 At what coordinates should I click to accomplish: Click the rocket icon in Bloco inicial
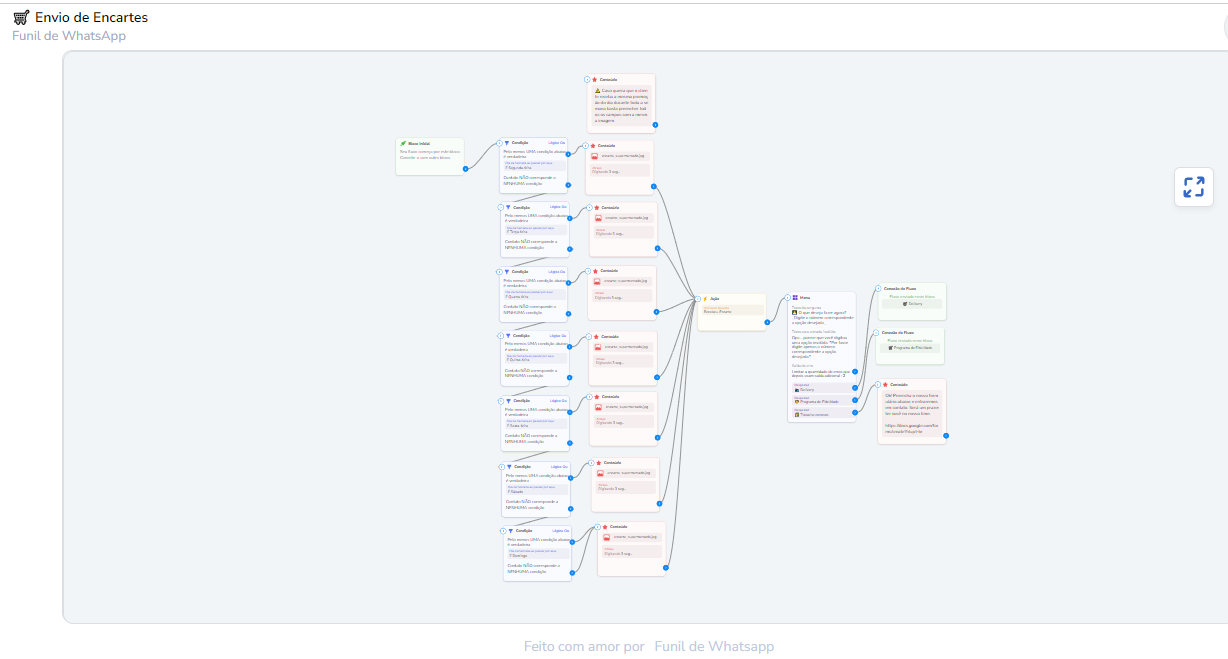[x=403, y=144]
